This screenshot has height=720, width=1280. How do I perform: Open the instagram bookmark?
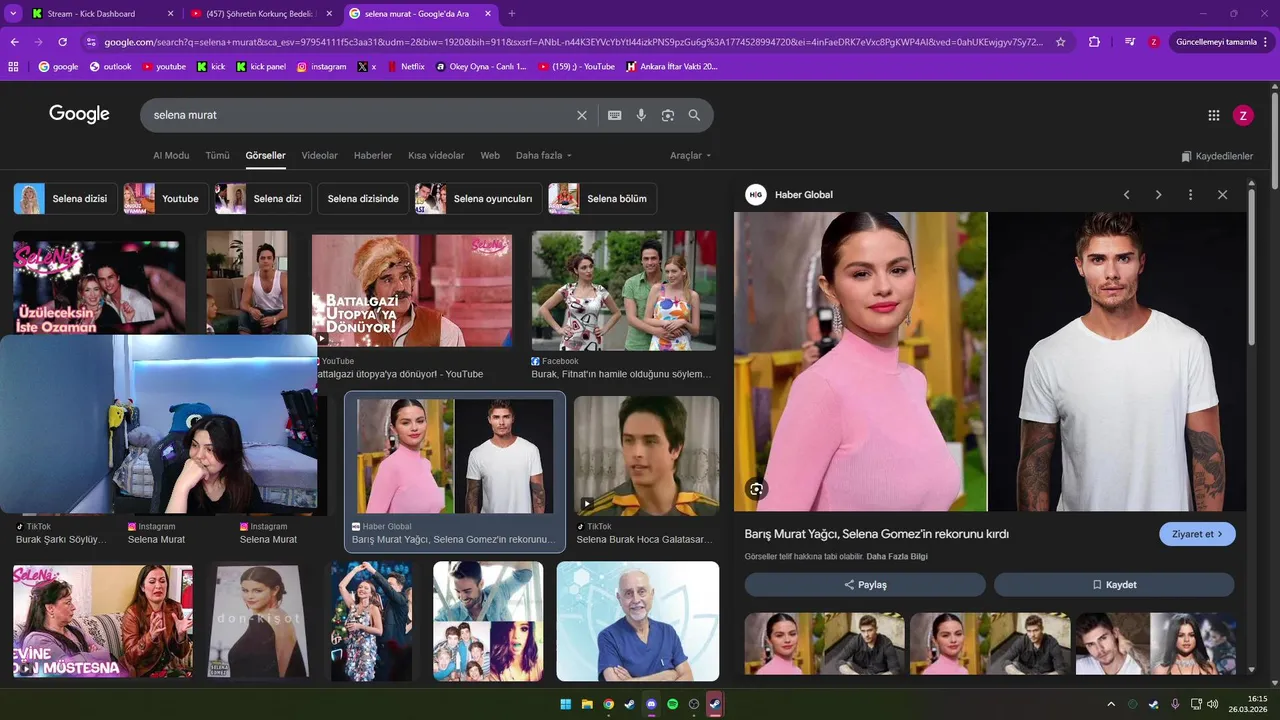tap(321, 67)
